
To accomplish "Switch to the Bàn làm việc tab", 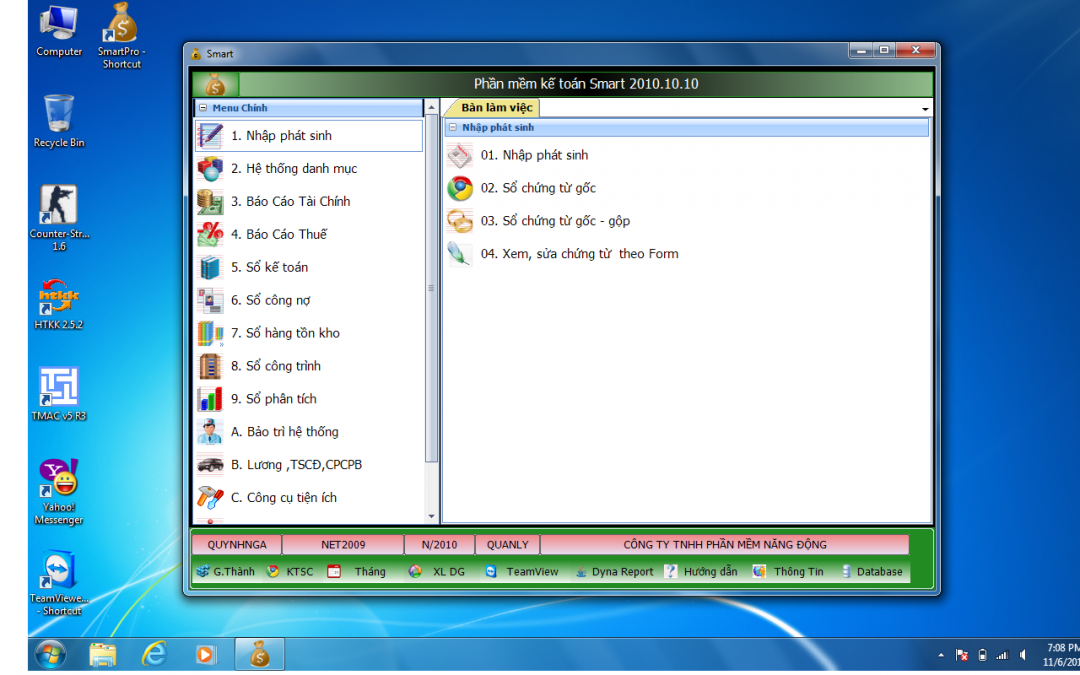I will [x=496, y=107].
